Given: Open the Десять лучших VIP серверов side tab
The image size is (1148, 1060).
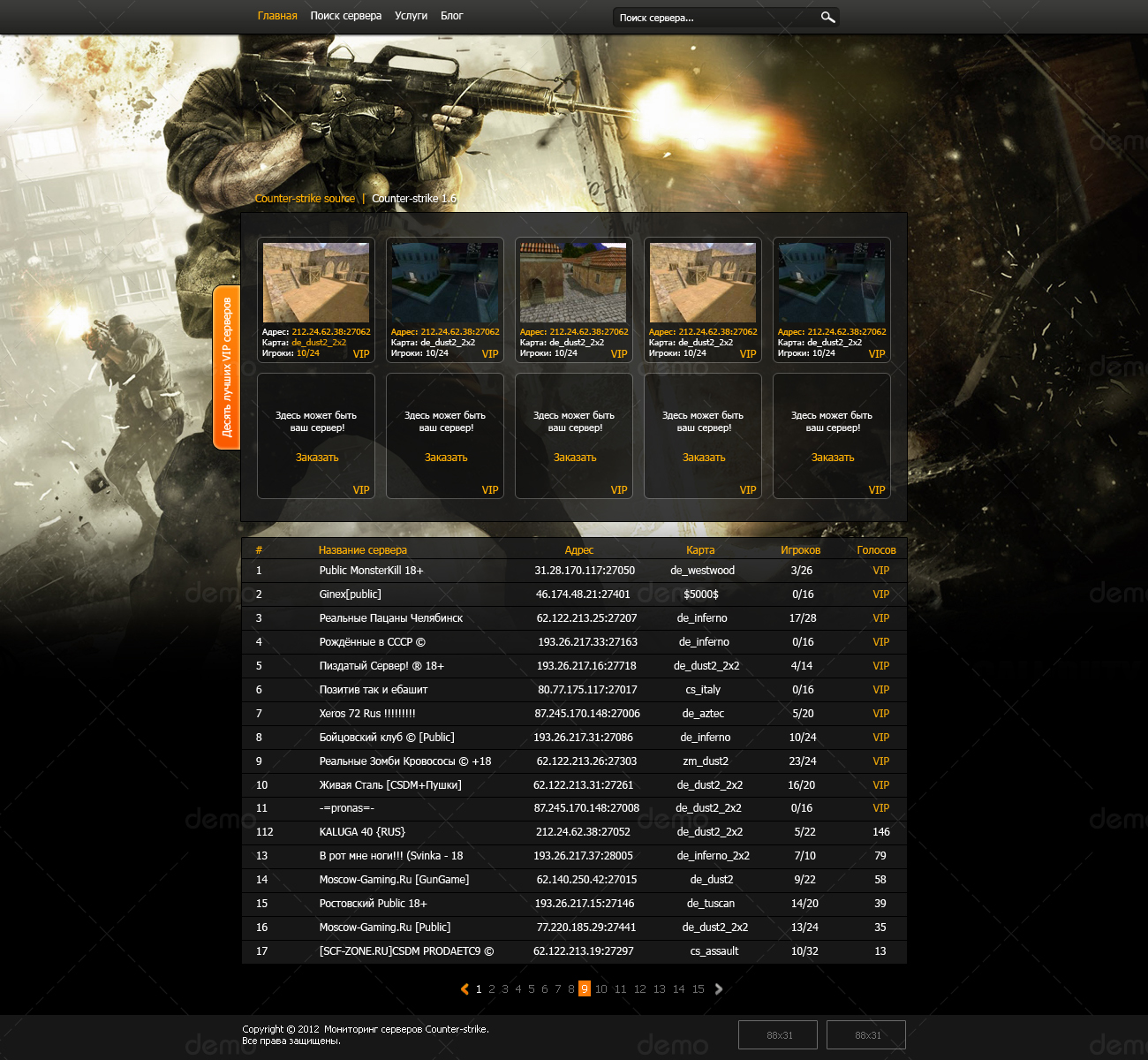Looking at the screenshot, I should point(226,367).
